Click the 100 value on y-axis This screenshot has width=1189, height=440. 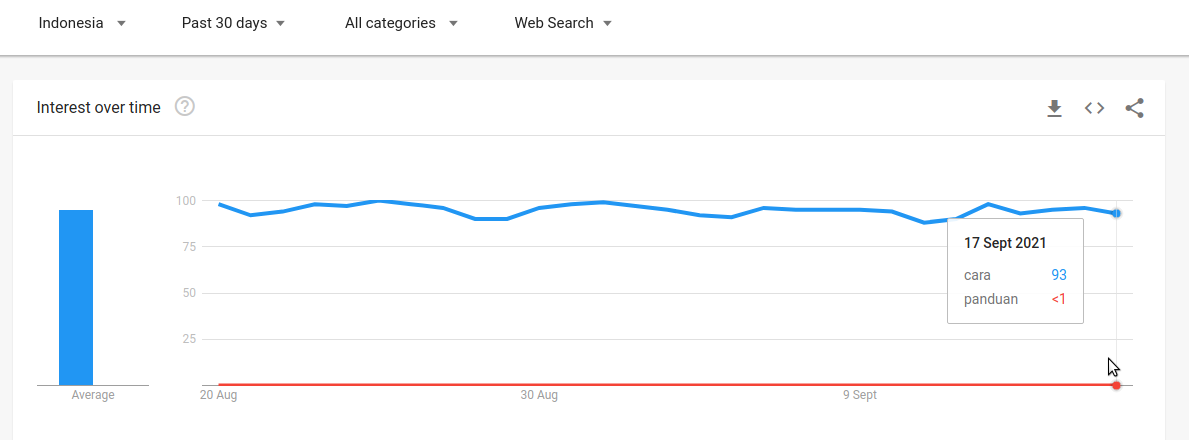point(185,201)
